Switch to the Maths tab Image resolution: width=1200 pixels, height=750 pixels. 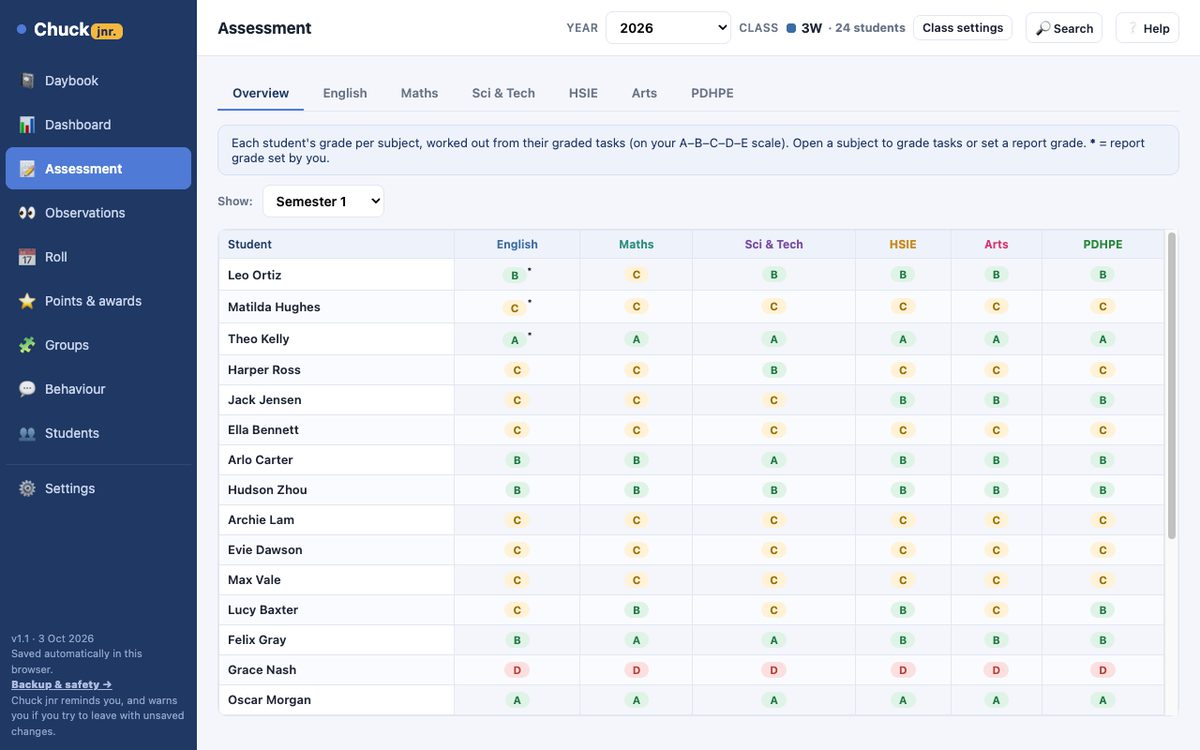(420, 93)
